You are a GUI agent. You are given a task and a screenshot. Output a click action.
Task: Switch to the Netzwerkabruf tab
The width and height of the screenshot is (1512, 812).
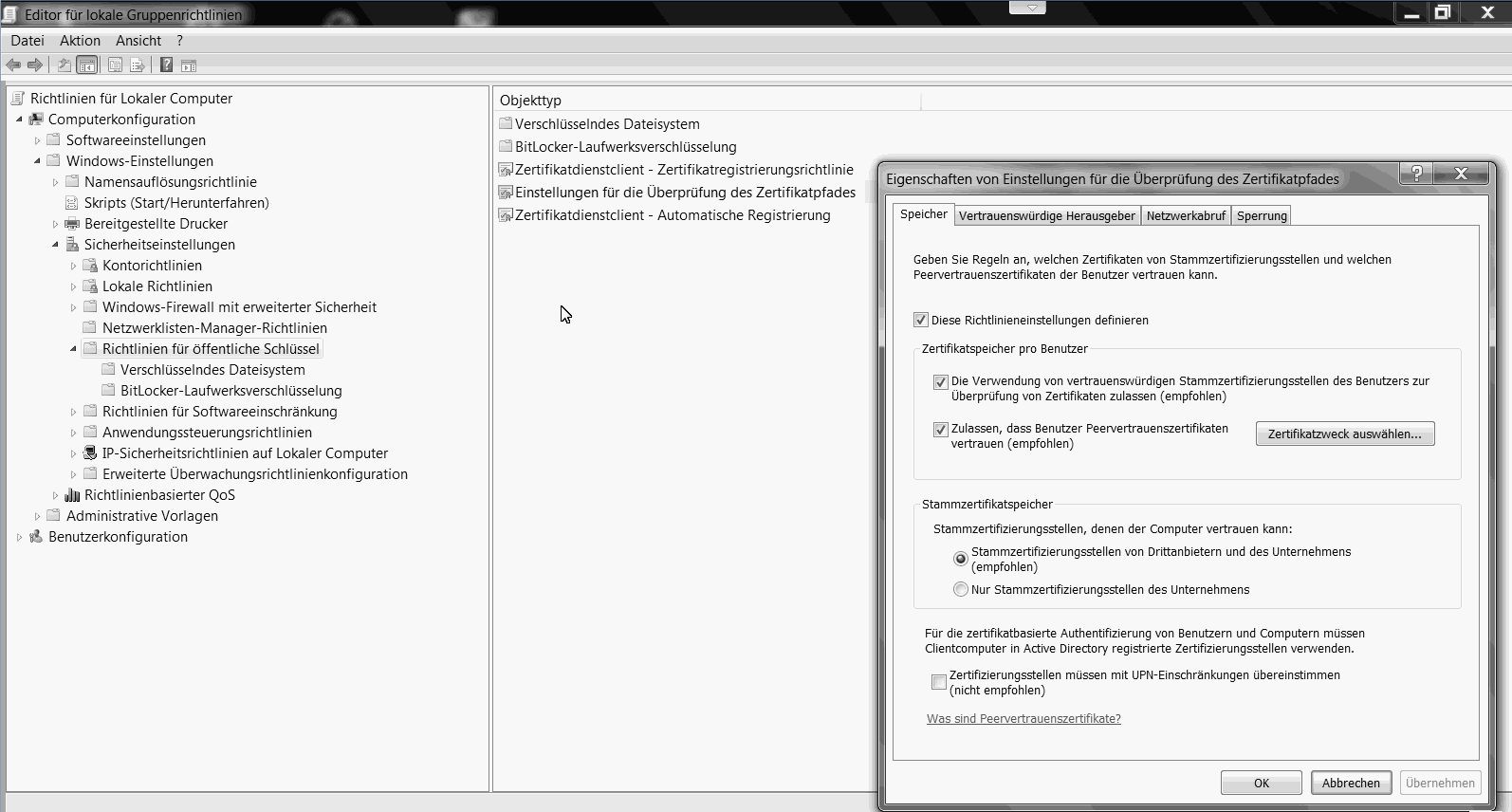tap(1186, 215)
